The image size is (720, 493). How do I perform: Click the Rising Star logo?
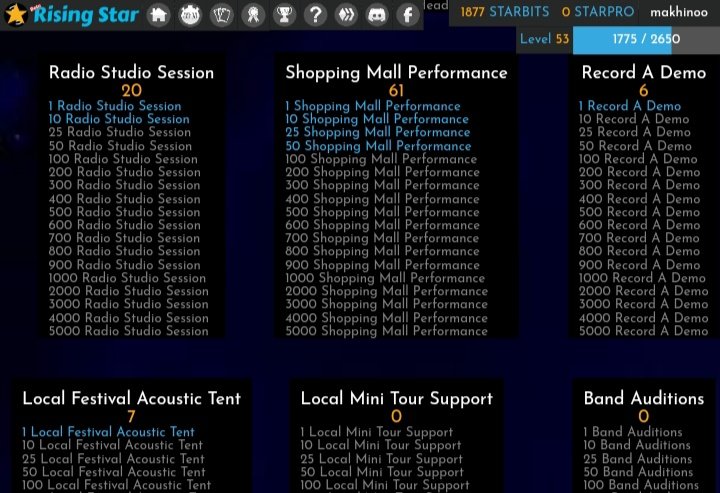pos(71,15)
